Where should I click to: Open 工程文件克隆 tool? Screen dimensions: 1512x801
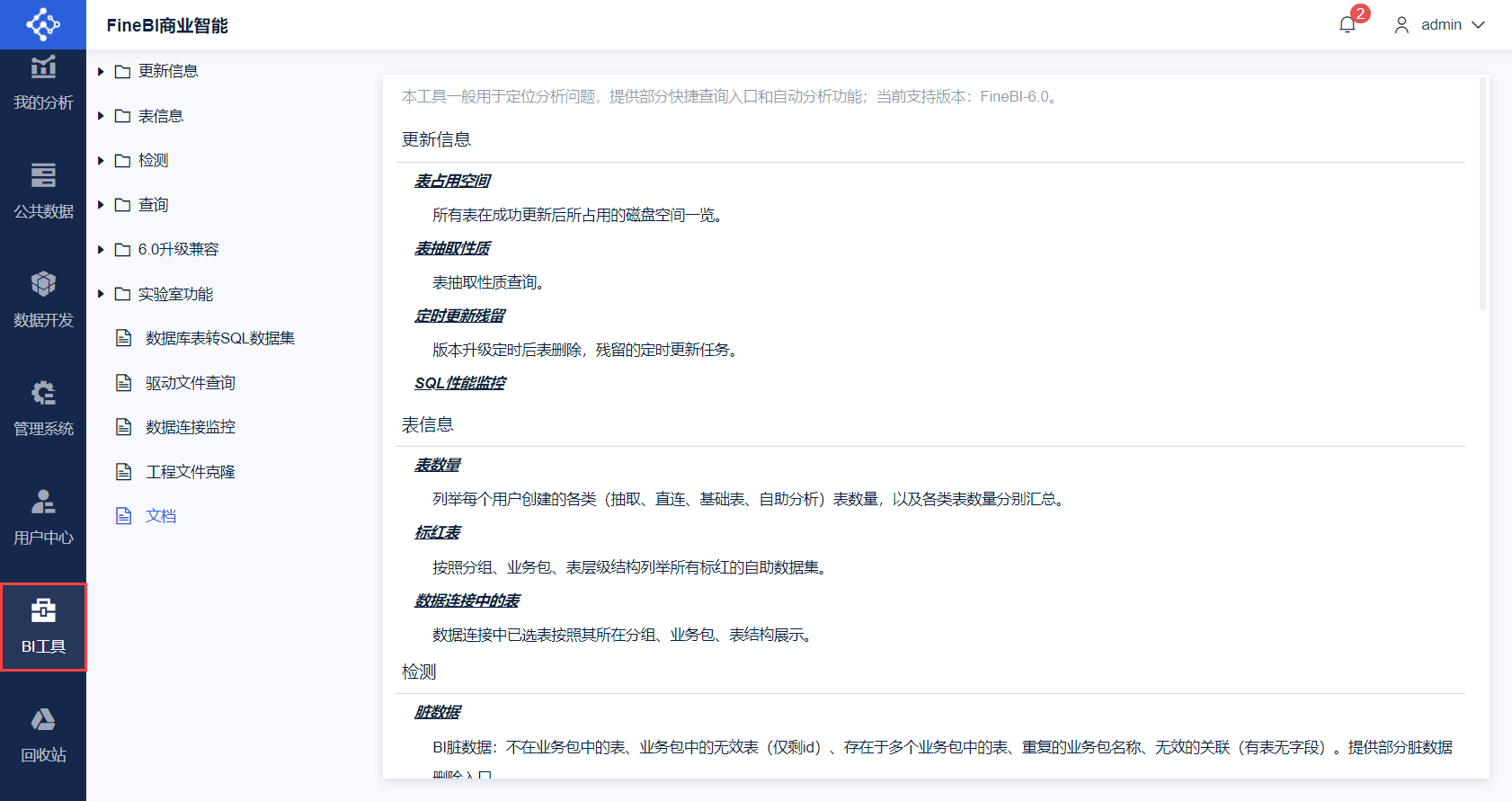pos(191,472)
